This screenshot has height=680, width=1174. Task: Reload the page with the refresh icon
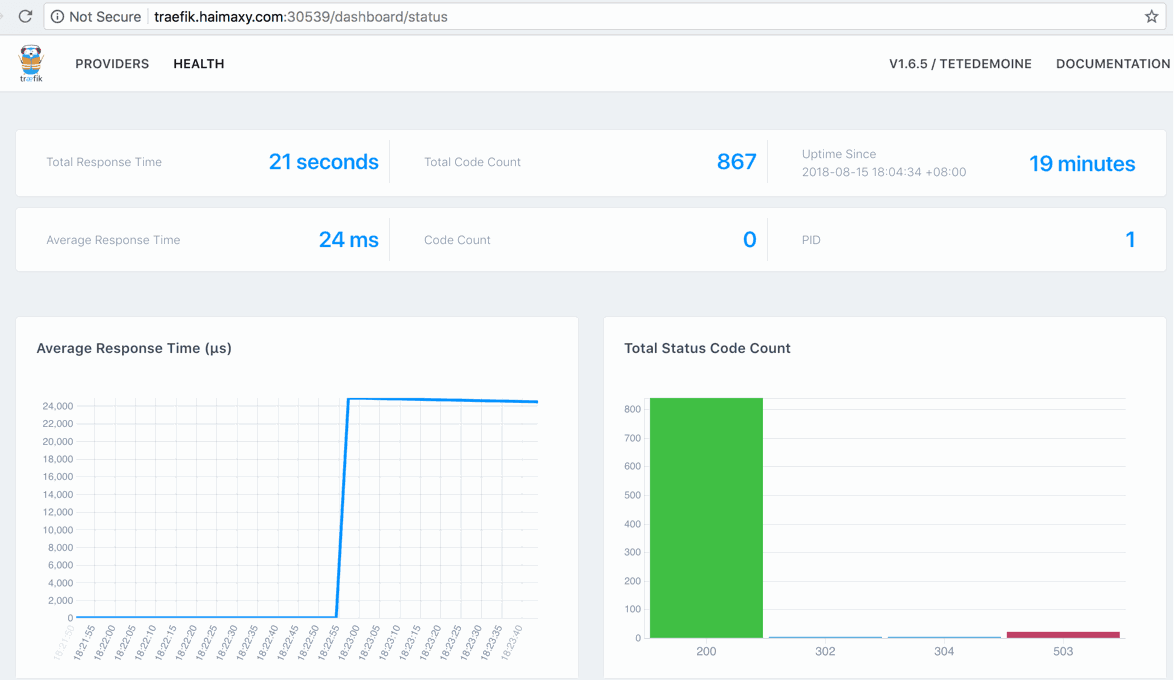tap(25, 17)
